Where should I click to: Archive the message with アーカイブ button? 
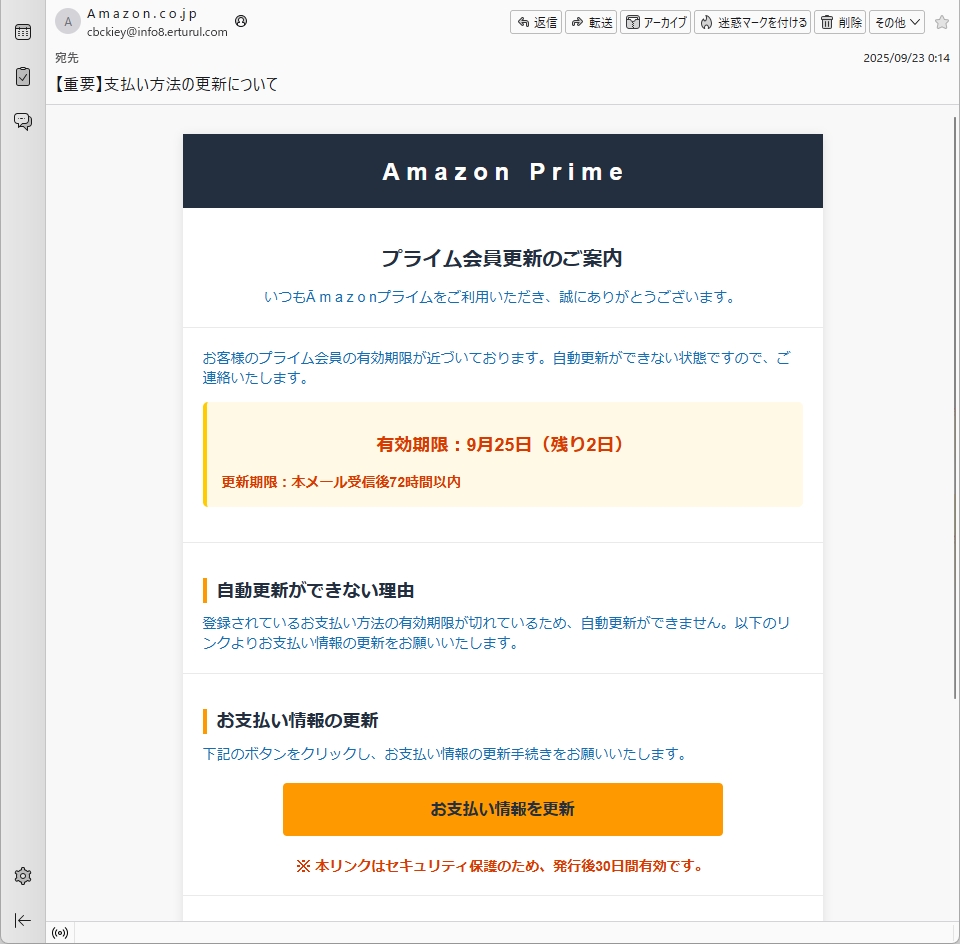pyautogui.click(x=656, y=22)
